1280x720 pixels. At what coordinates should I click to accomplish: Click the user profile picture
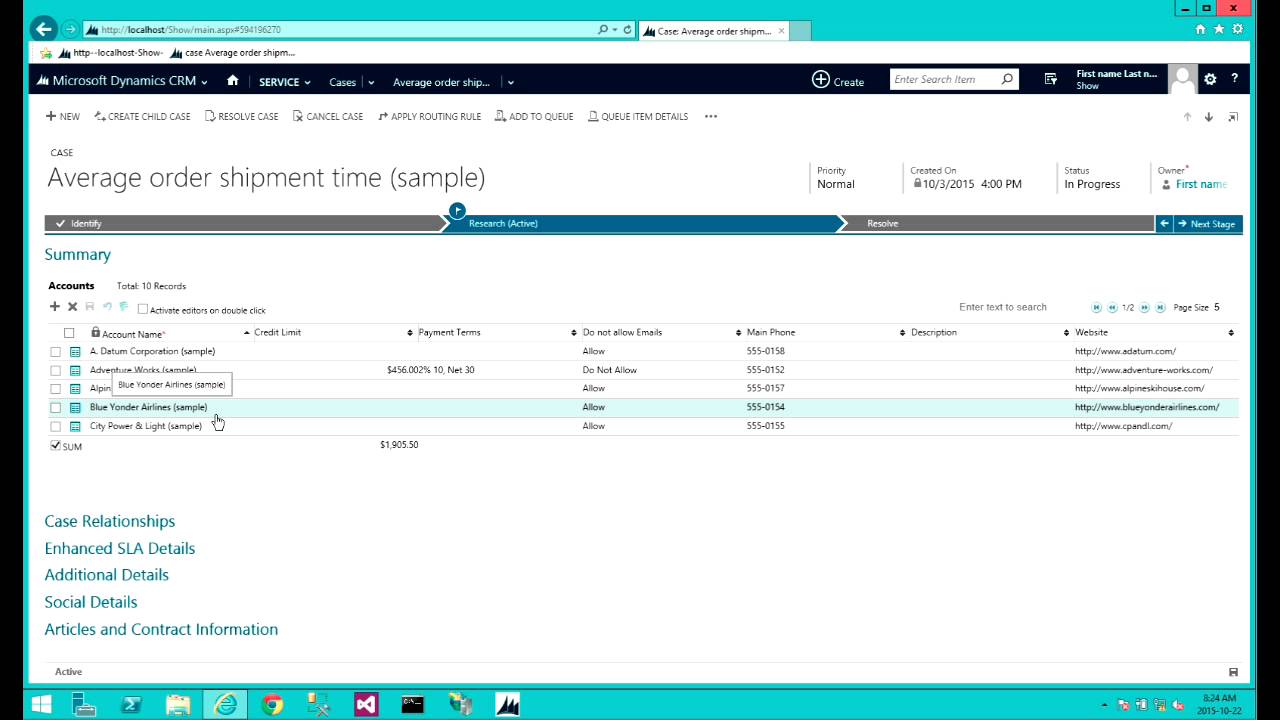tap(1182, 80)
